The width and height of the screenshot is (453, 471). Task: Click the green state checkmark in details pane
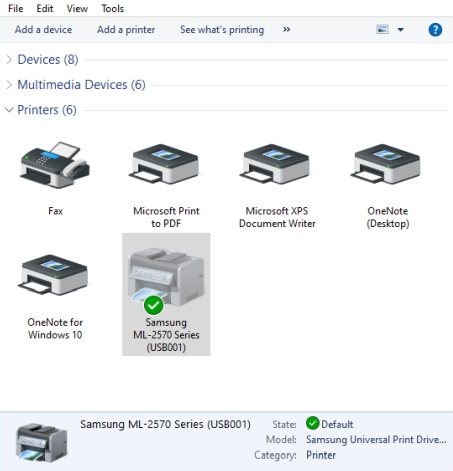point(312,423)
